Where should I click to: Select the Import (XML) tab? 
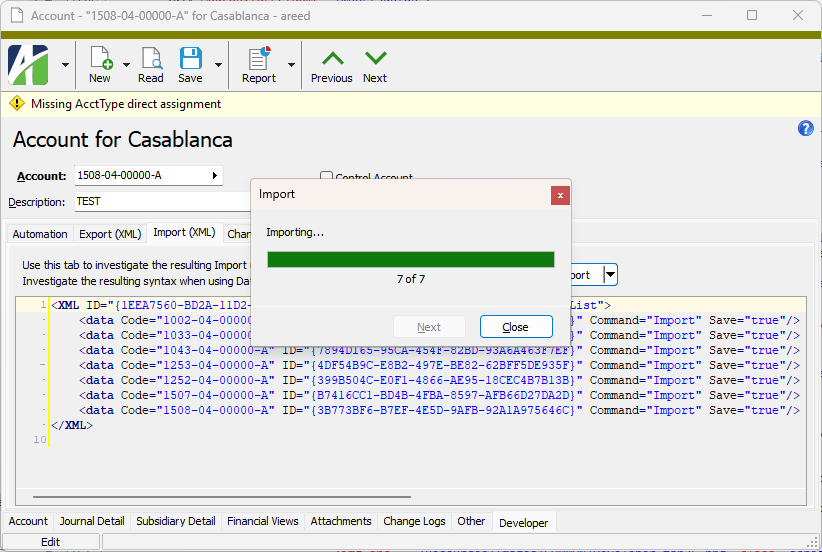pos(184,232)
